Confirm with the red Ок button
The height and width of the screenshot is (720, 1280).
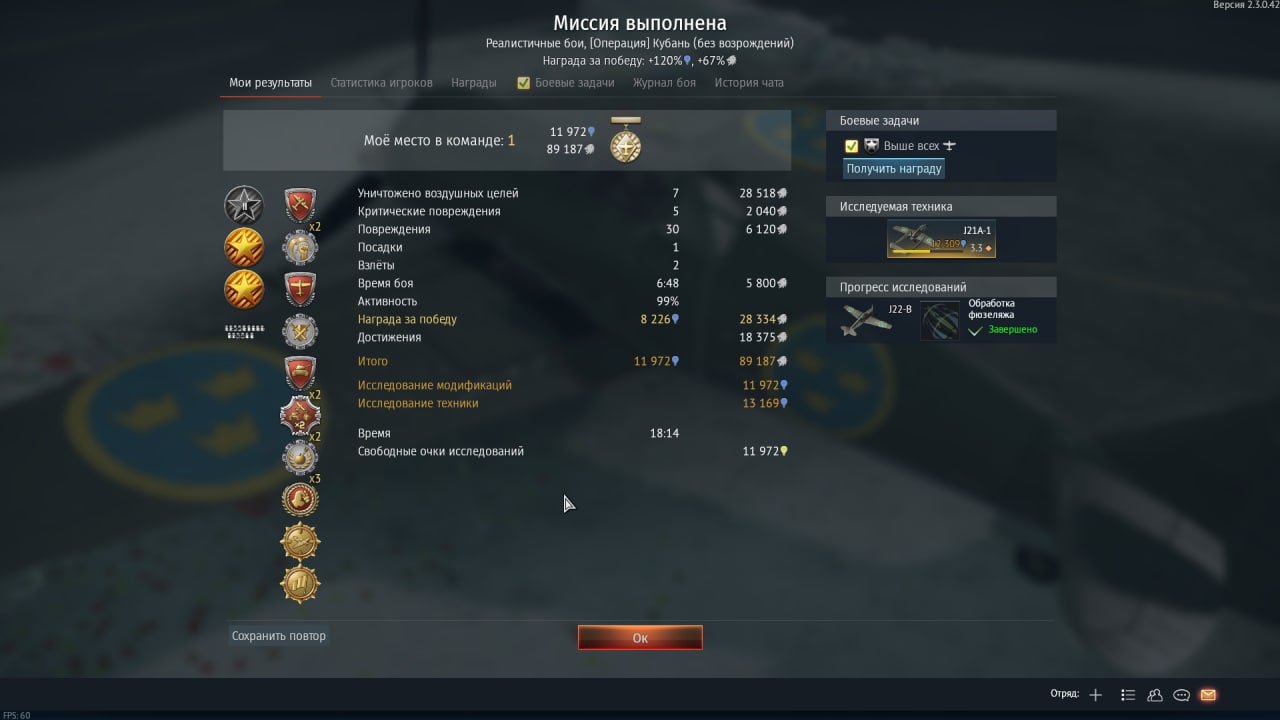click(640, 638)
